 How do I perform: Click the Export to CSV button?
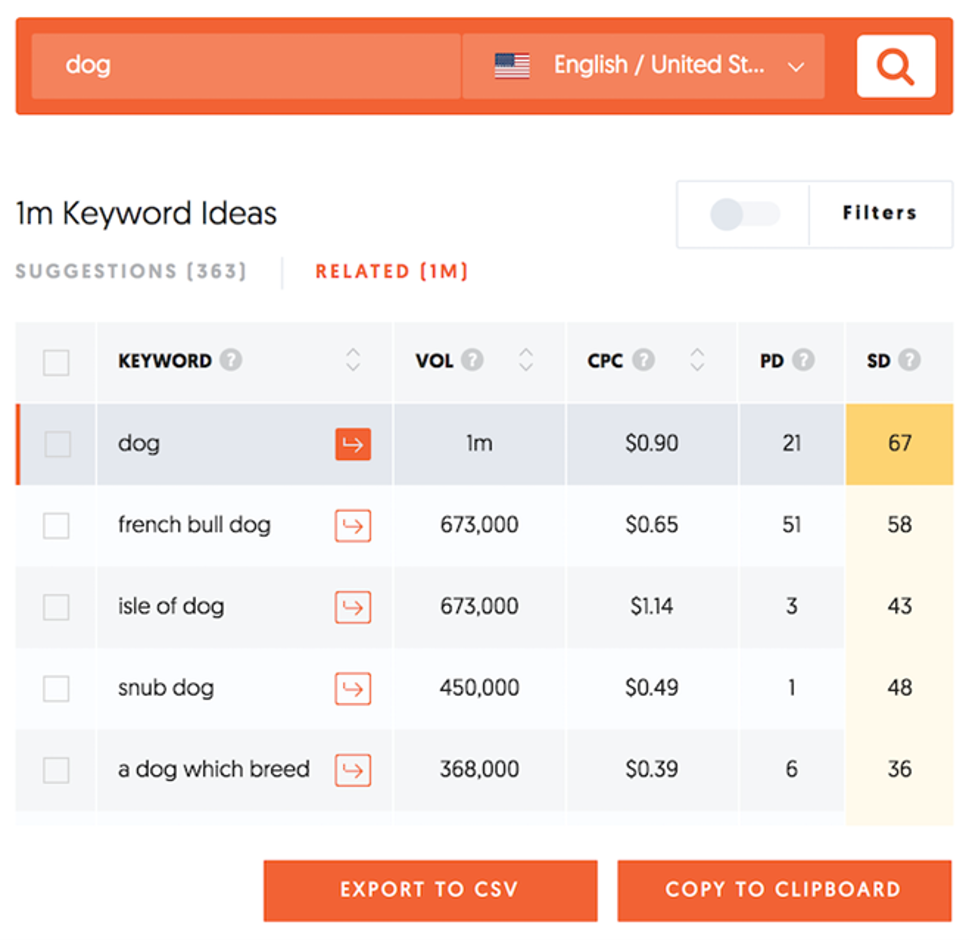430,890
